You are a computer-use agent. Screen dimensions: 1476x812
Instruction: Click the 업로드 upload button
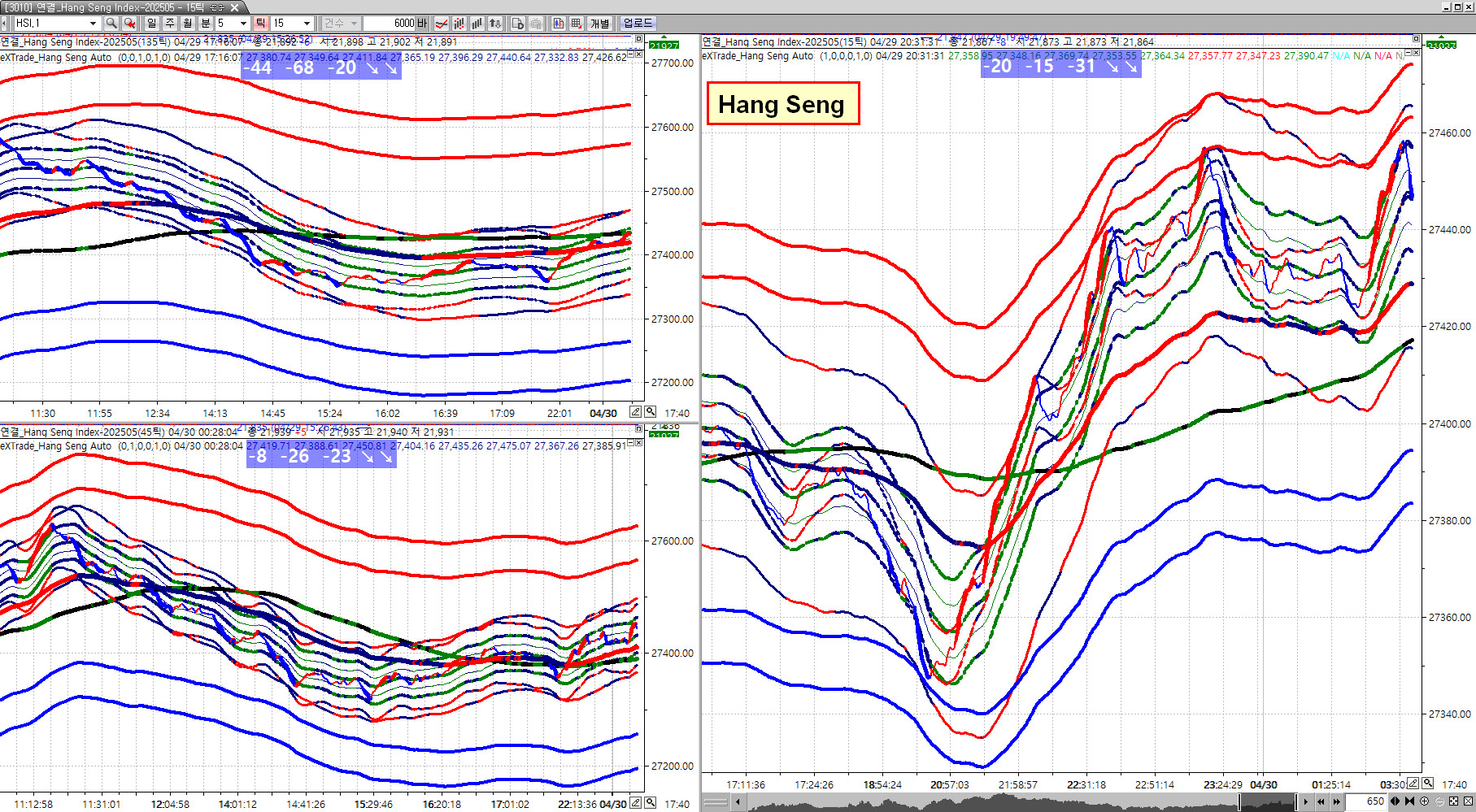(x=638, y=24)
